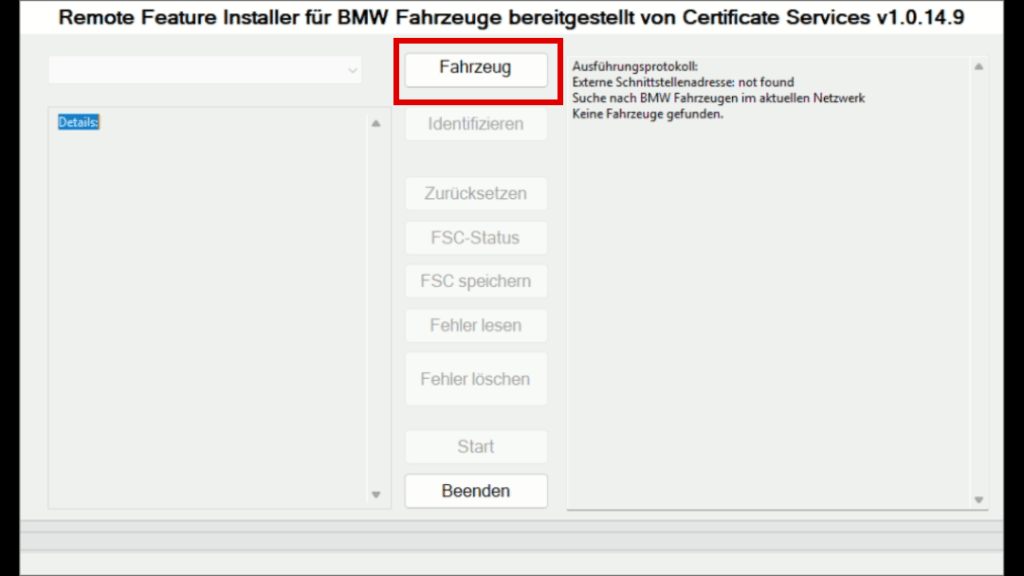Select the highlighted Details label
The height and width of the screenshot is (576, 1024).
point(77,123)
